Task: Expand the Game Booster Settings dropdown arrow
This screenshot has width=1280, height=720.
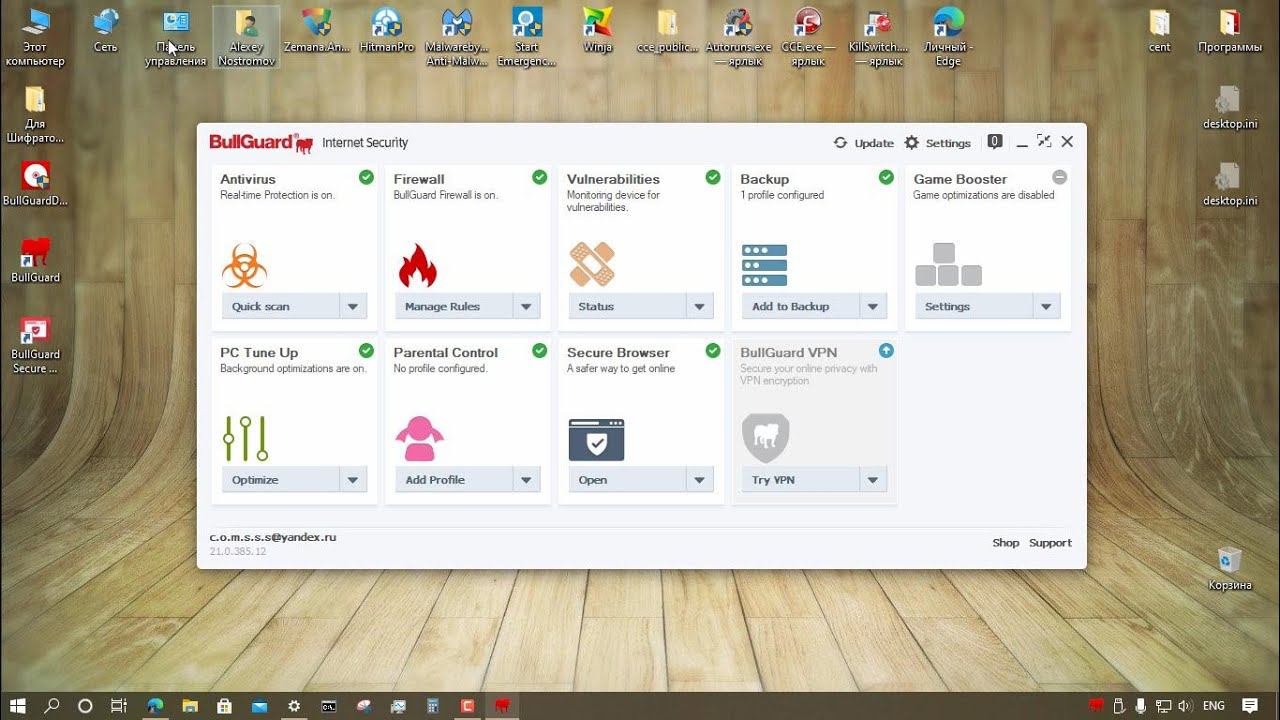Action: (x=1047, y=306)
